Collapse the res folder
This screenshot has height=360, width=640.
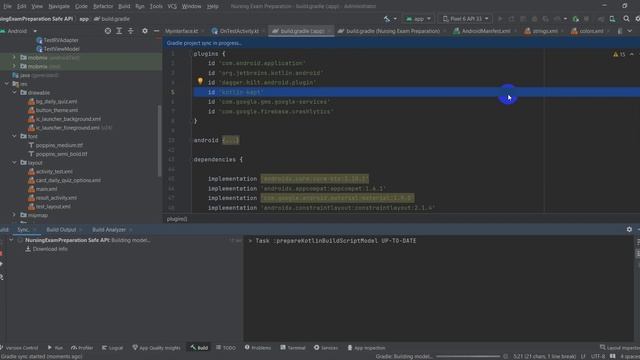click(x=7, y=84)
